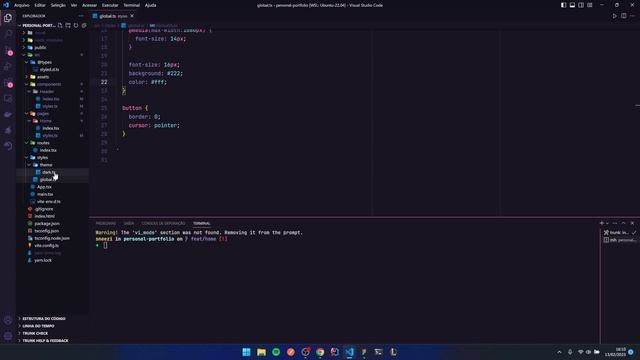This screenshot has width=640, height=360.
Task: Open the Search view in activity bar
Action: click(x=8, y=34)
